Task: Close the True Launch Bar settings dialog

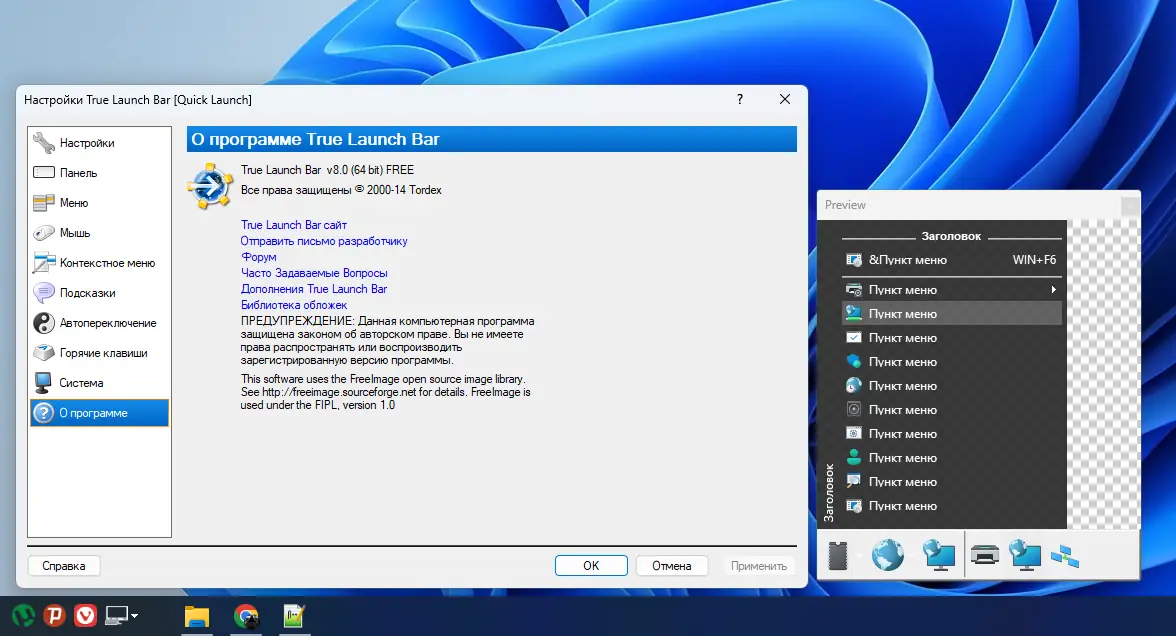Action: (784, 99)
